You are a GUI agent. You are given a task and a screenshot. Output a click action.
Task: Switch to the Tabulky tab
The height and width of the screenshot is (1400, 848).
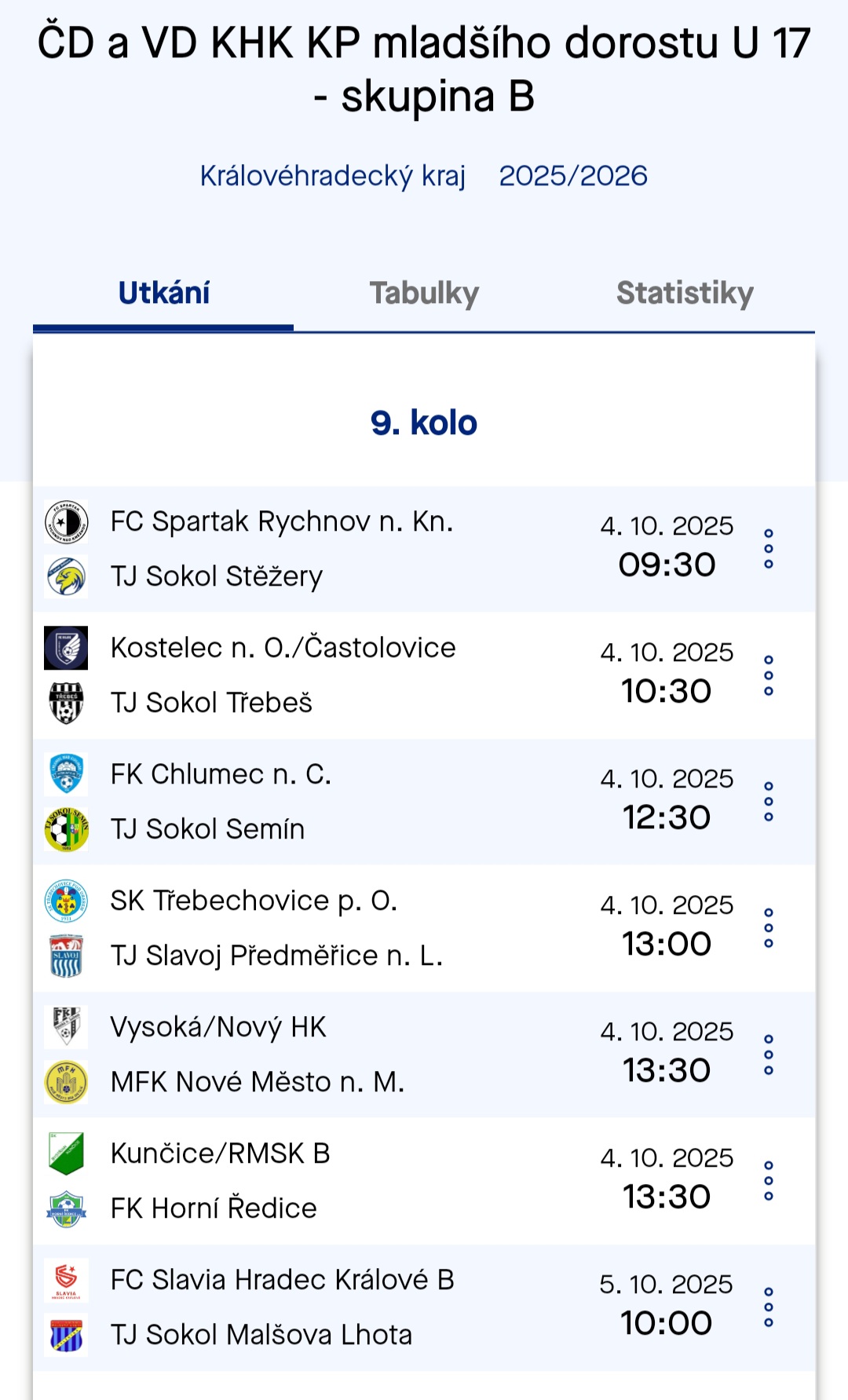[x=424, y=294]
